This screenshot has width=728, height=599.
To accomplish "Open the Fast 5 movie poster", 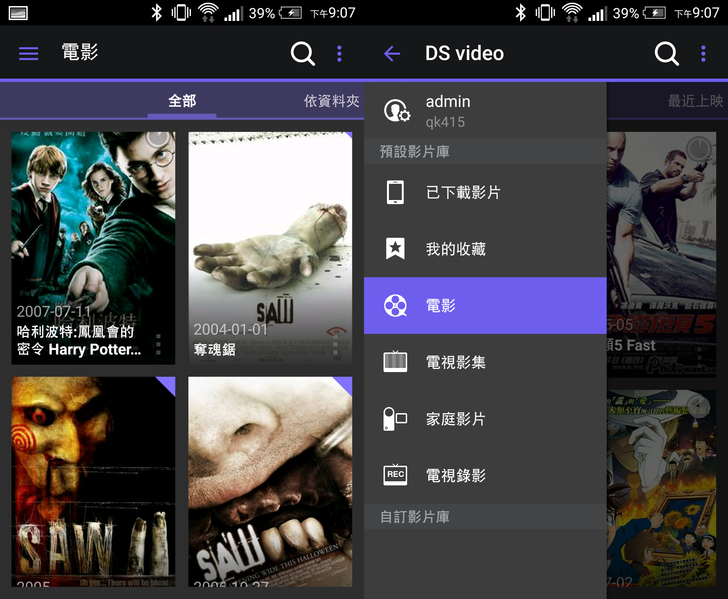I will coord(661,254).
